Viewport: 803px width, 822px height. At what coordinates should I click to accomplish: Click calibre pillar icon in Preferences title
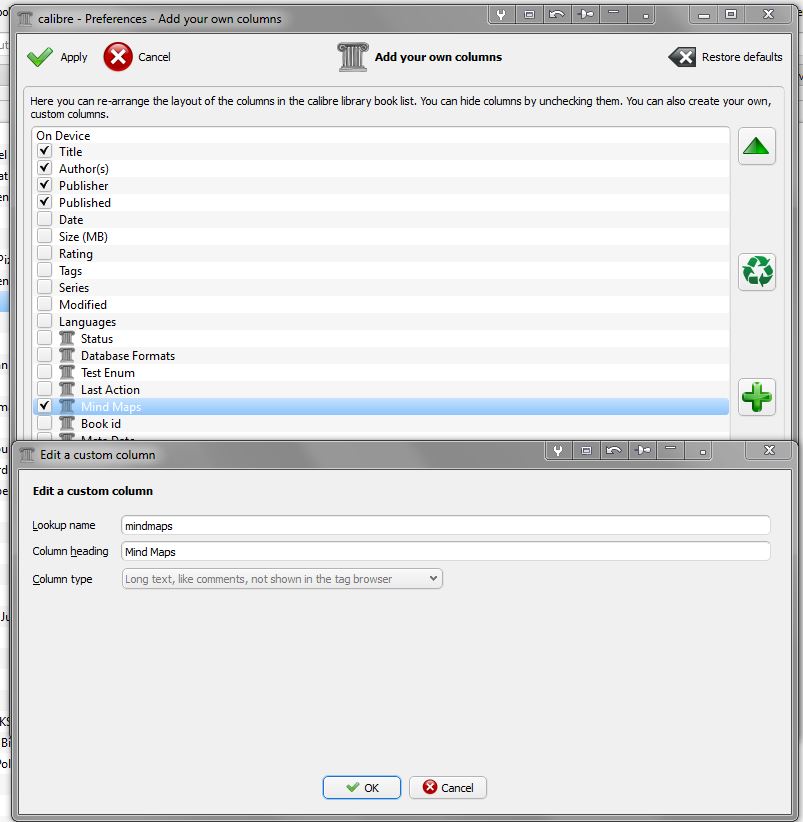point(25,18)
